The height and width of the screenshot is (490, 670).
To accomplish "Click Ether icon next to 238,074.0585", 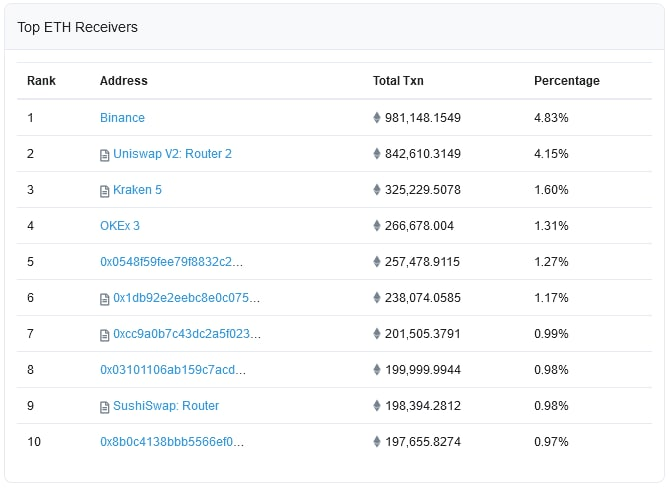I will 376,297.
